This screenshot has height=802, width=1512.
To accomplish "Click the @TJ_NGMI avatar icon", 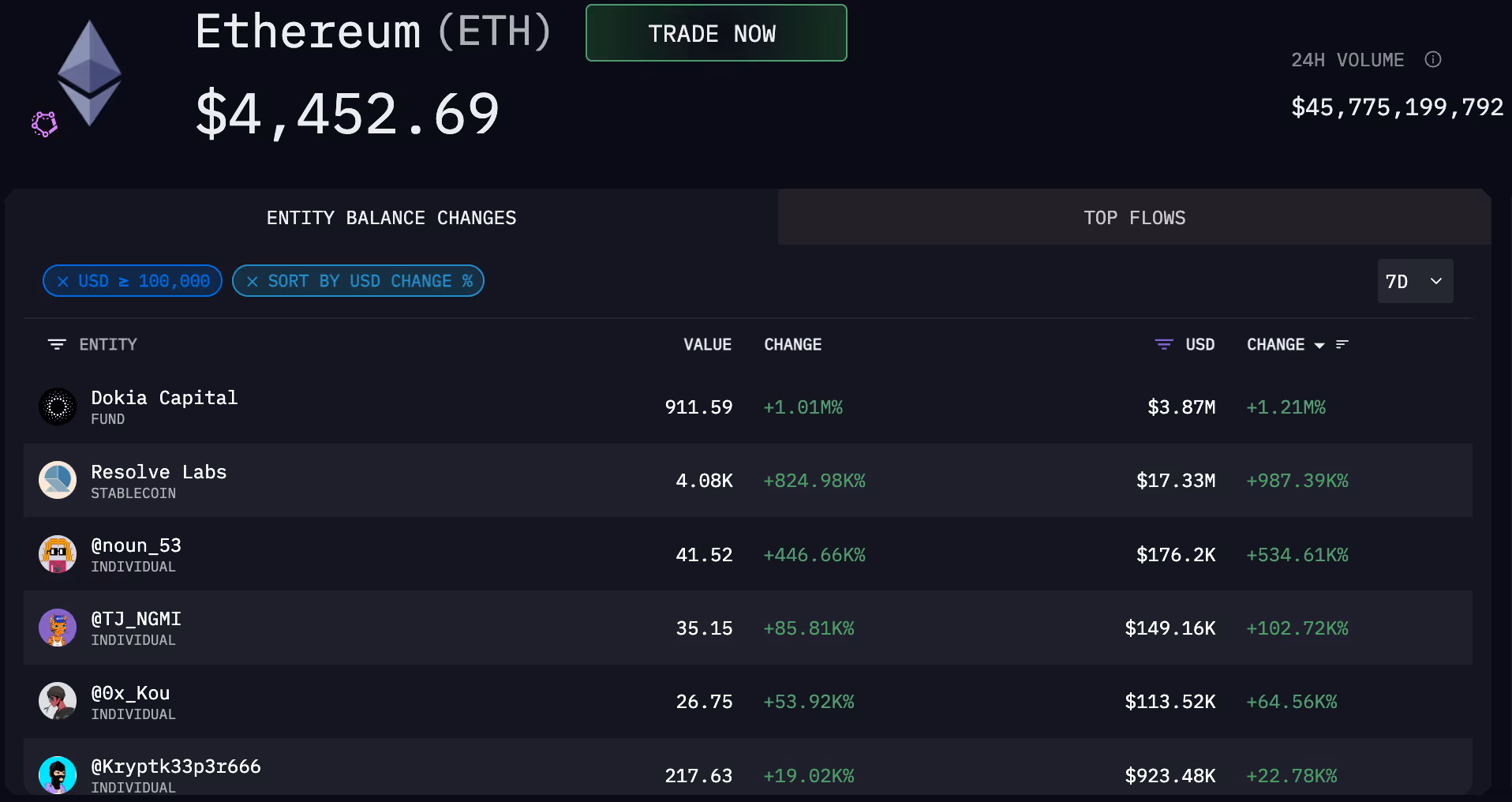I will click(x=58, y=628).
